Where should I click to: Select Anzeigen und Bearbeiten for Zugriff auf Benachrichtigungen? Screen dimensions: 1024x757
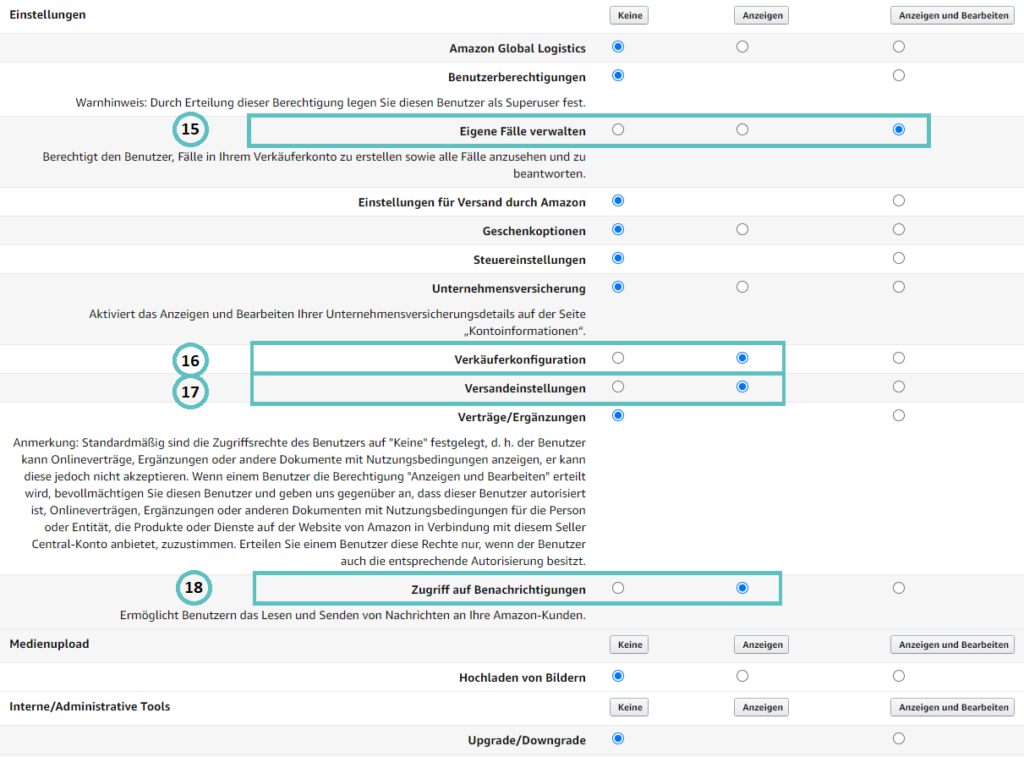point(899,588)
